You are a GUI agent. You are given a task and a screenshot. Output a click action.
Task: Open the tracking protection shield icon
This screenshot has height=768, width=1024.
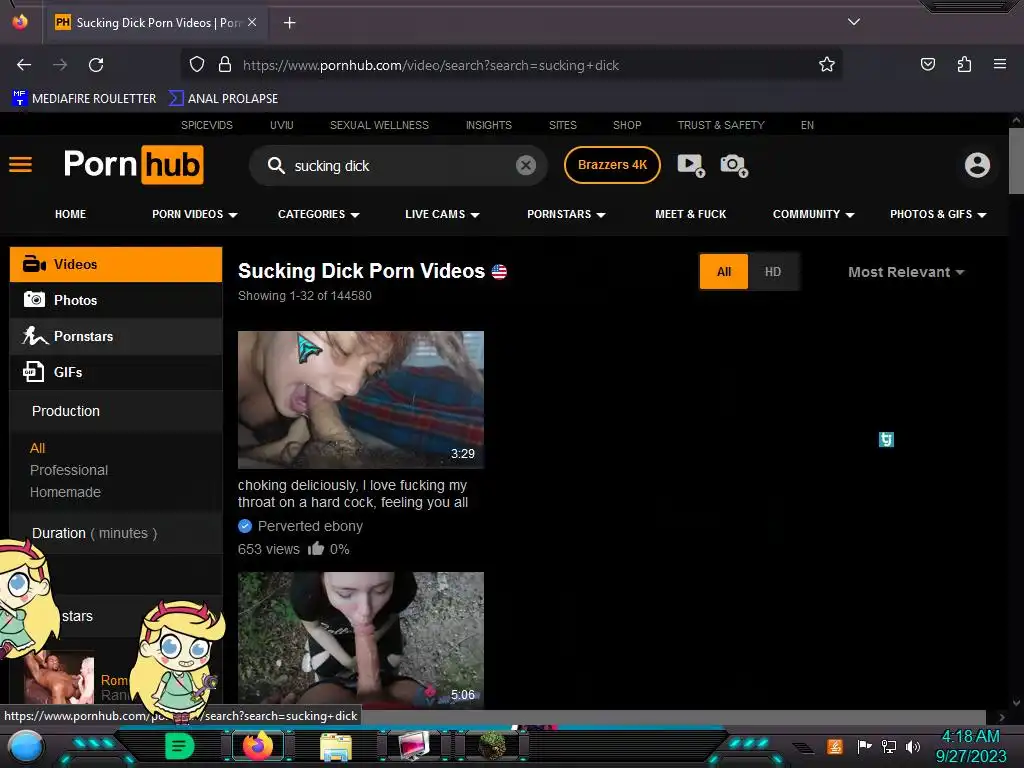(197, 64)
